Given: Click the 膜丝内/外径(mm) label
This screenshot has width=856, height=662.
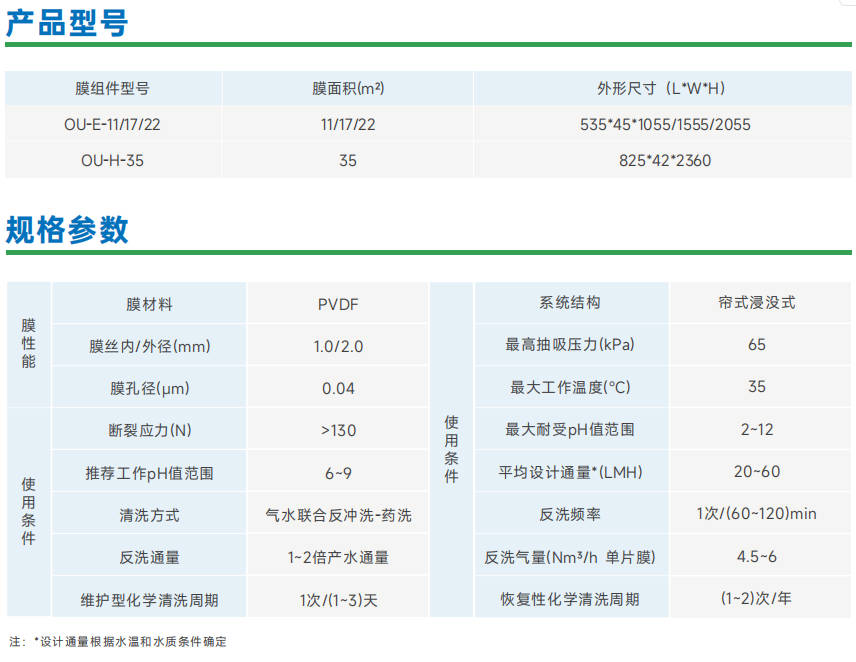Looking at the screenshot, I should pyautogui.click(x=150, y=346).
